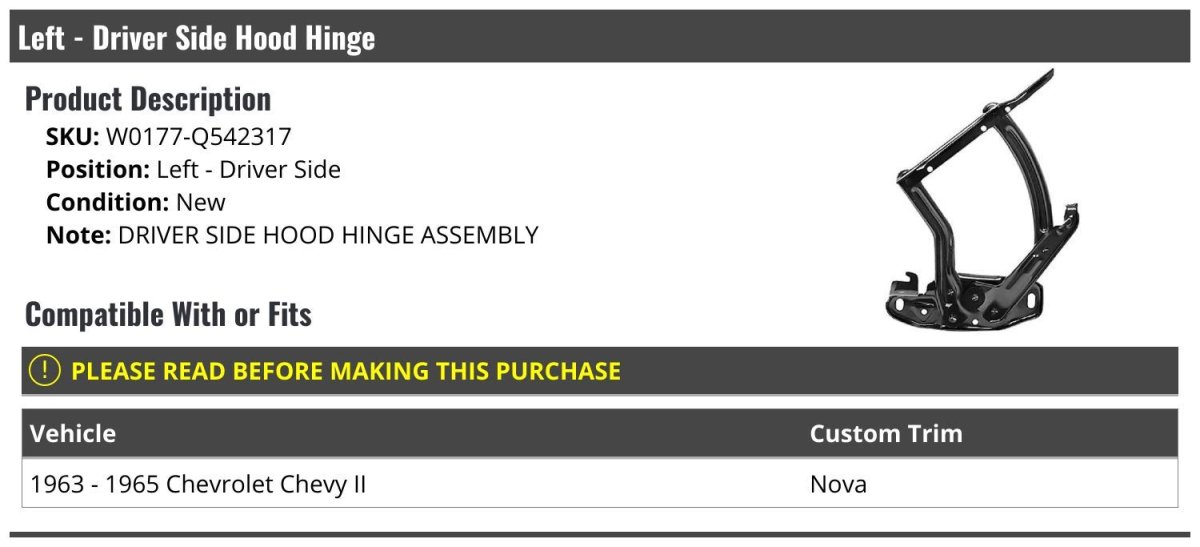Screen dimensions: 1200x547
Task: Click the Left - Driver Side Hood Hinge title
Action: click(196, 38)
